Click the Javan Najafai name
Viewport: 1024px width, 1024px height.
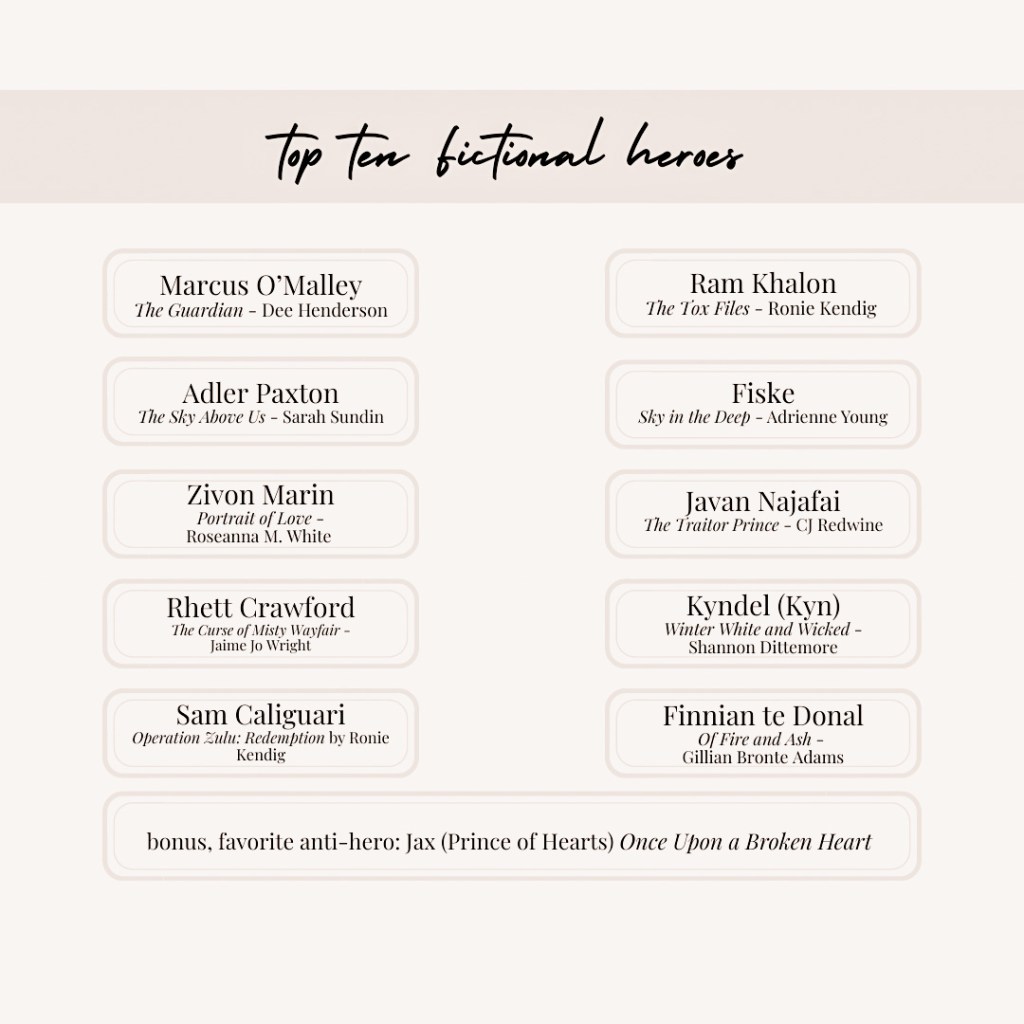[x=763, y=501]
